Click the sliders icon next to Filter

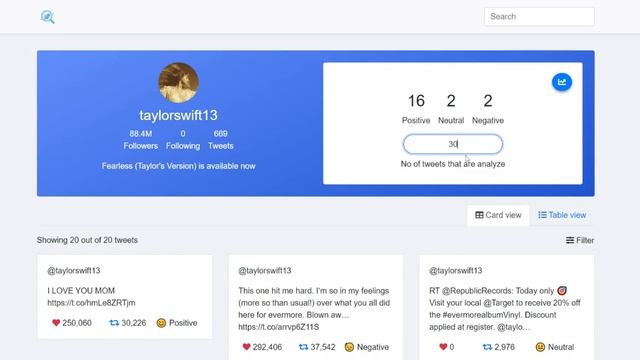click(570, 240)
